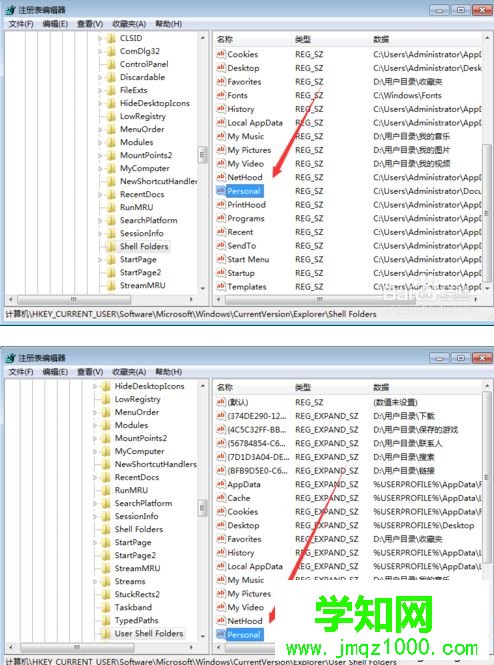Expand the SearchPlatform key in the top window
This screenshot has width=494, height=665.
point(100,221)
